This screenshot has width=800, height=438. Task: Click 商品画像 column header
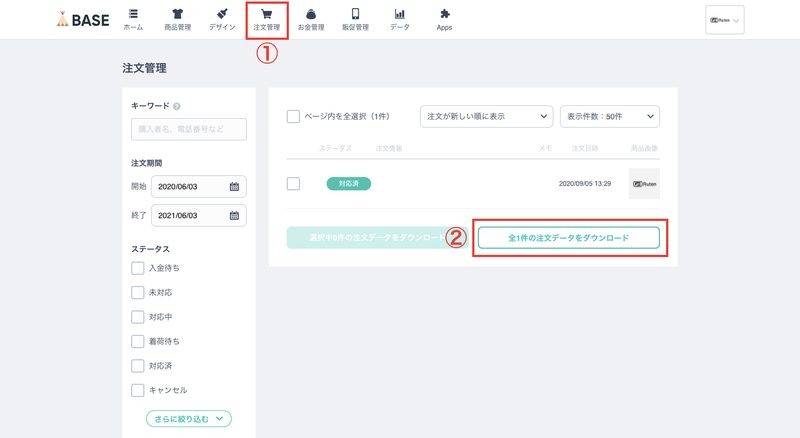[644, 148]
